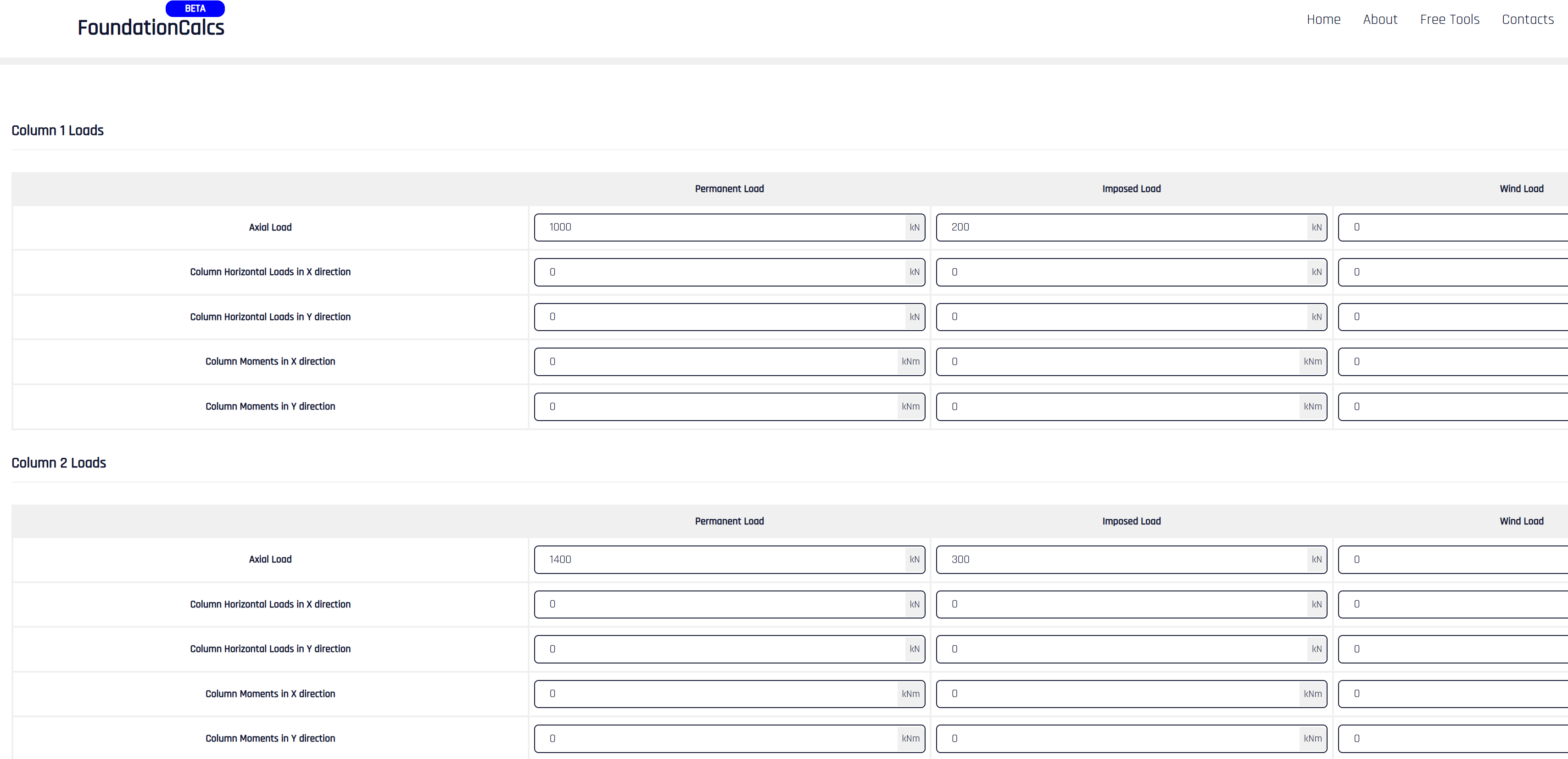1568x759 pixels.
Task: Click the BETA badge above the logo
Action: tap(194, 8)
